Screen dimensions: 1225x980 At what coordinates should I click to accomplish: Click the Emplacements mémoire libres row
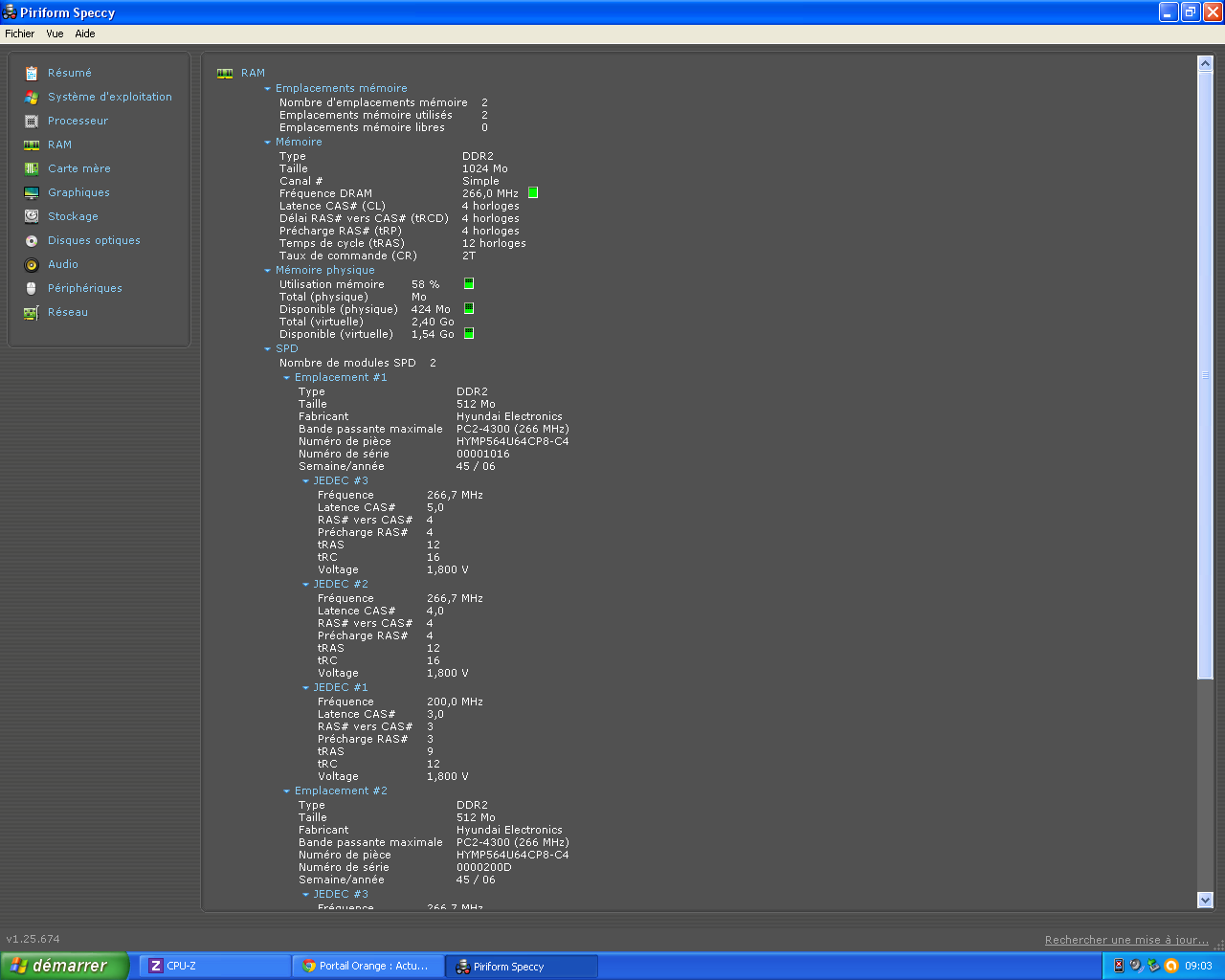coord(383,127)
